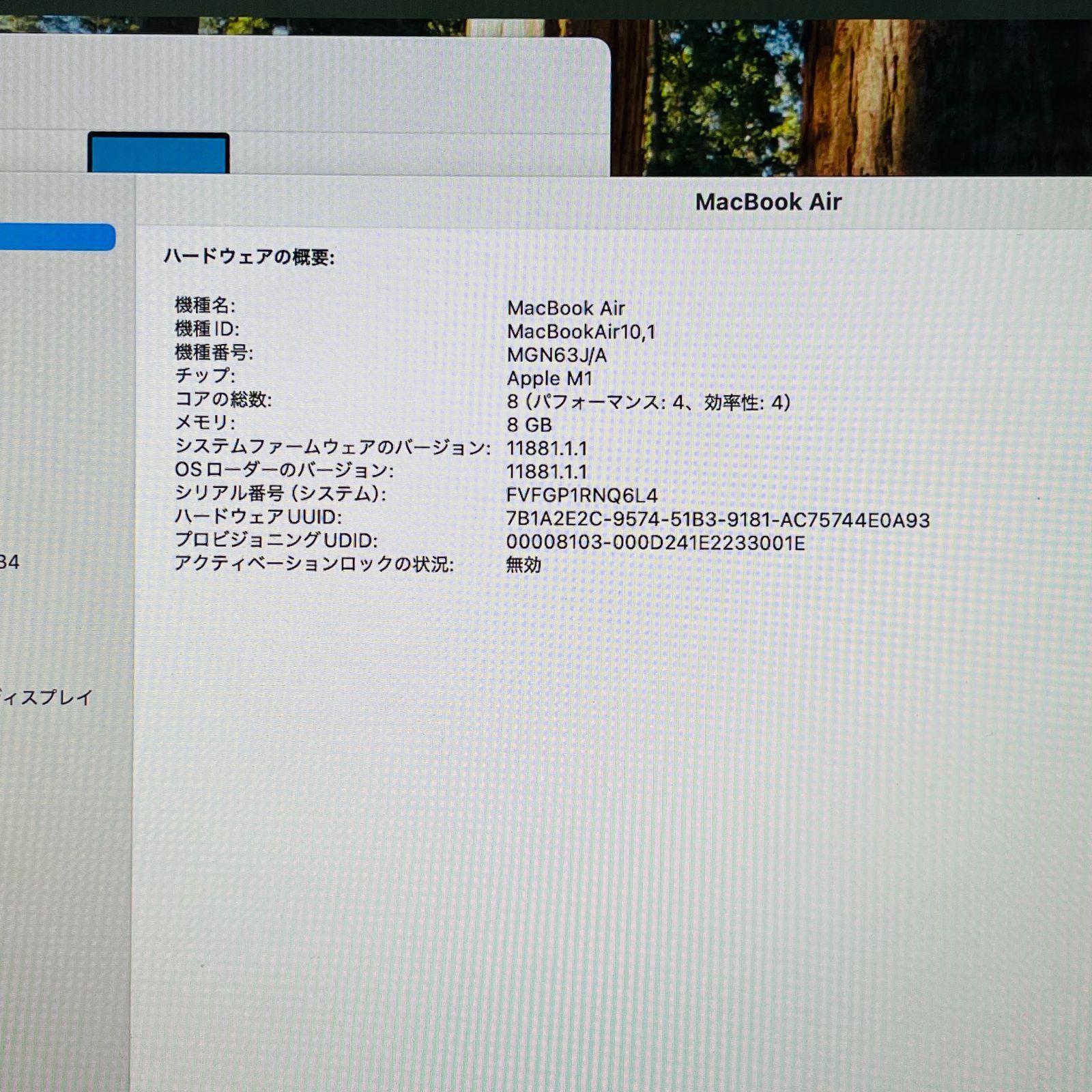
Task: Click the 機種名 label
Action: point(205,305)
